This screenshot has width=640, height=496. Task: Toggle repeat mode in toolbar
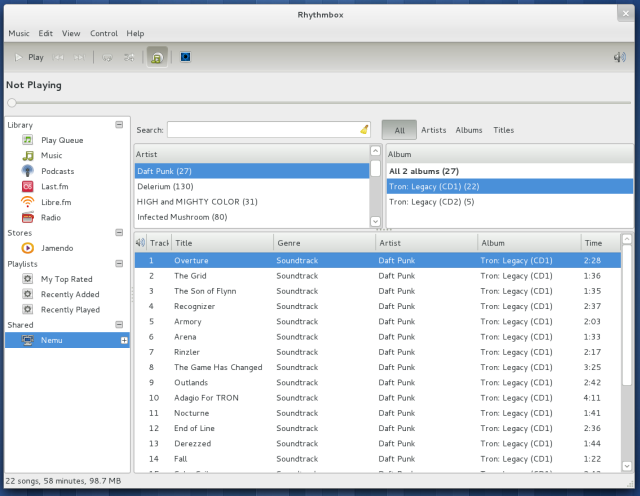point(107,58)
